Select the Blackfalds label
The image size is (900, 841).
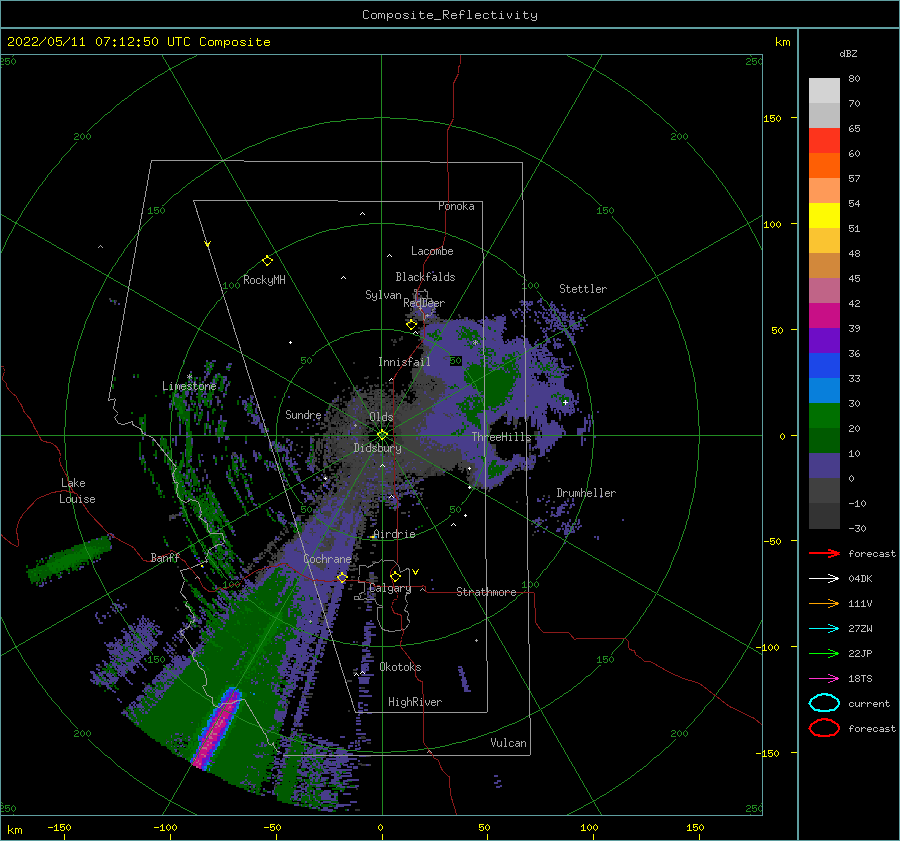[x=425, y=277]
